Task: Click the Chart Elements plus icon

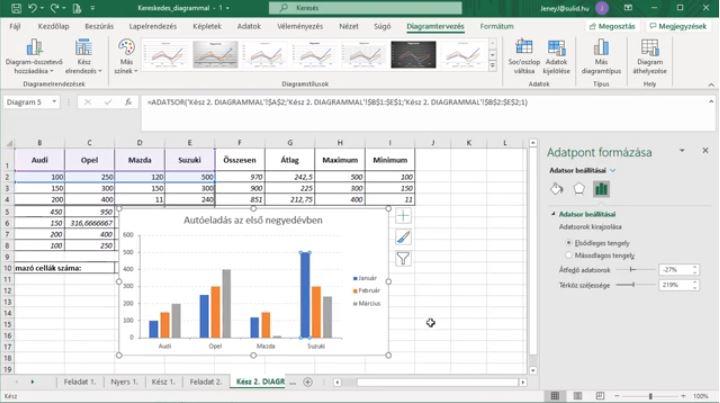Action: point(403,216)
